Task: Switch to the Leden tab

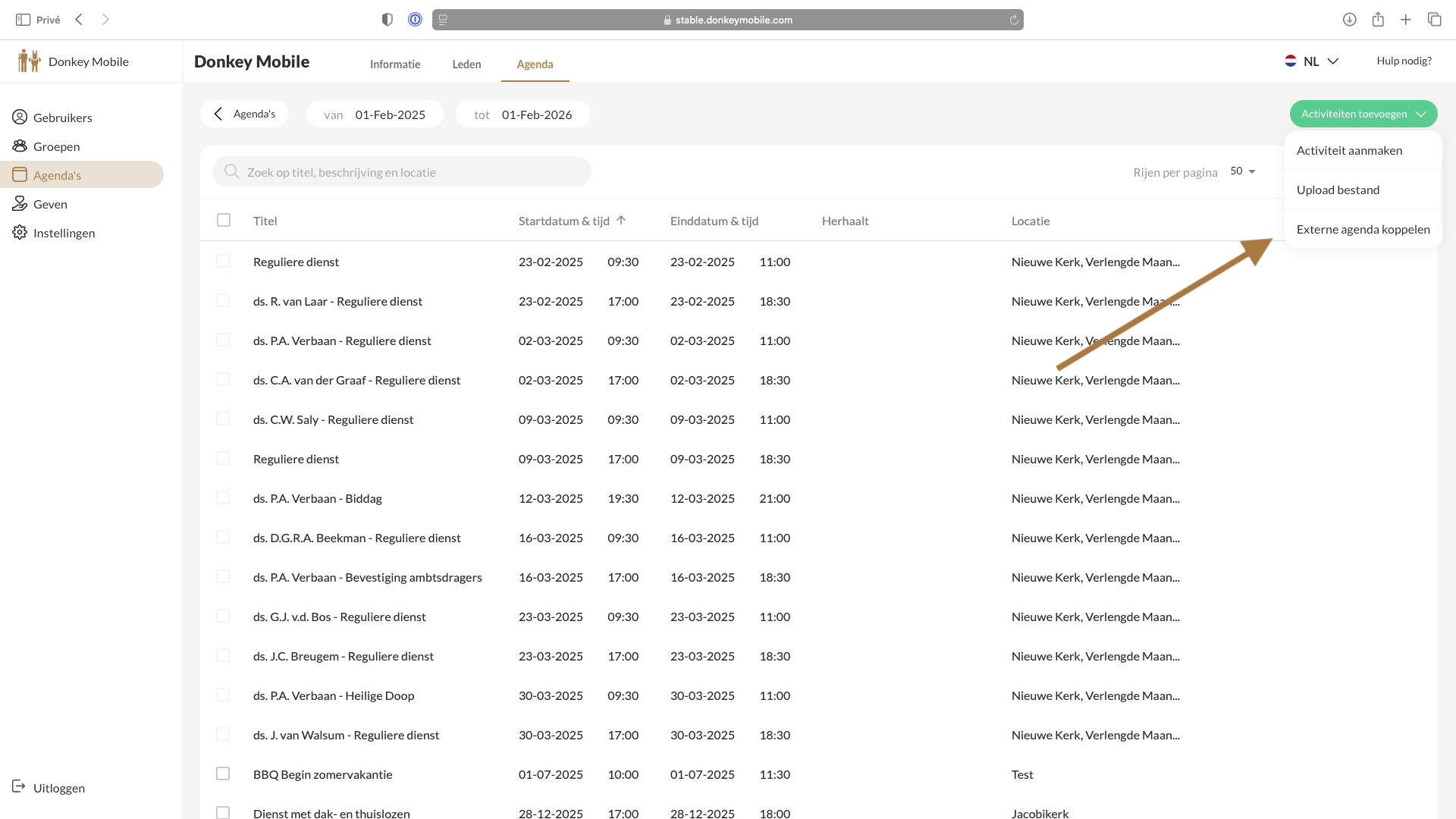Action: click(x=466, y=64)
